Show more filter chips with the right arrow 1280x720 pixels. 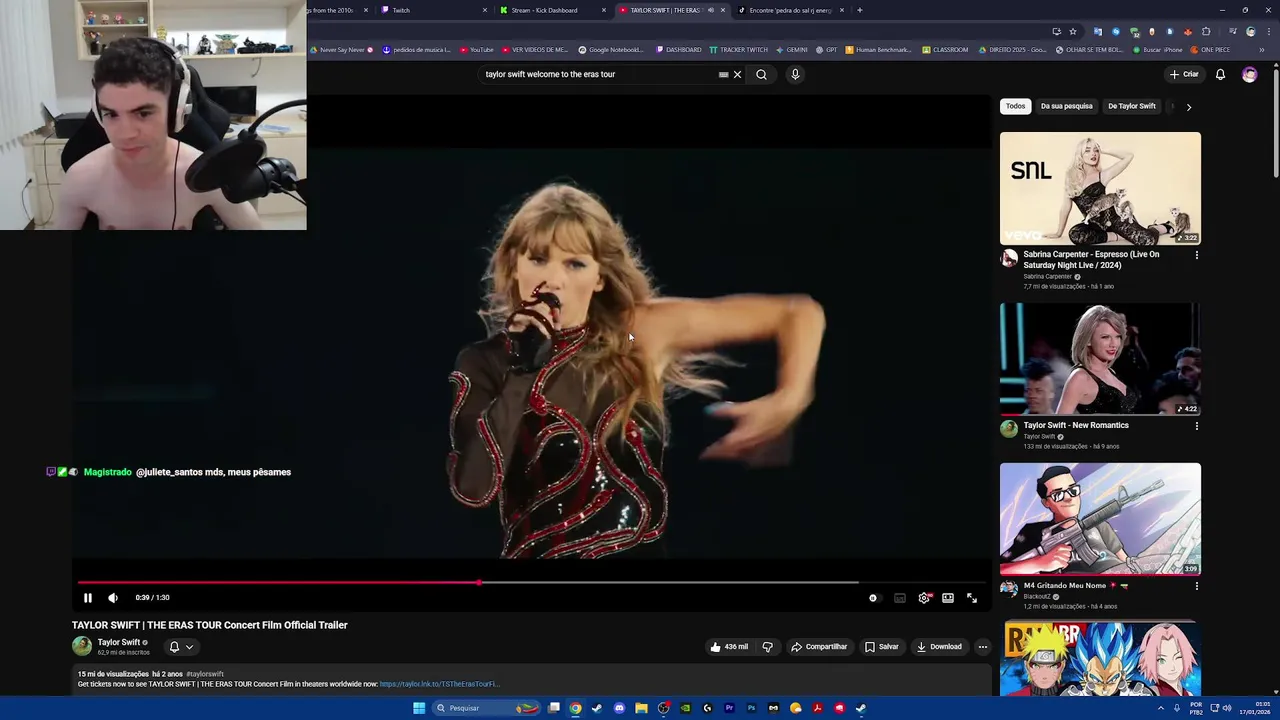tap(1188, 107)
